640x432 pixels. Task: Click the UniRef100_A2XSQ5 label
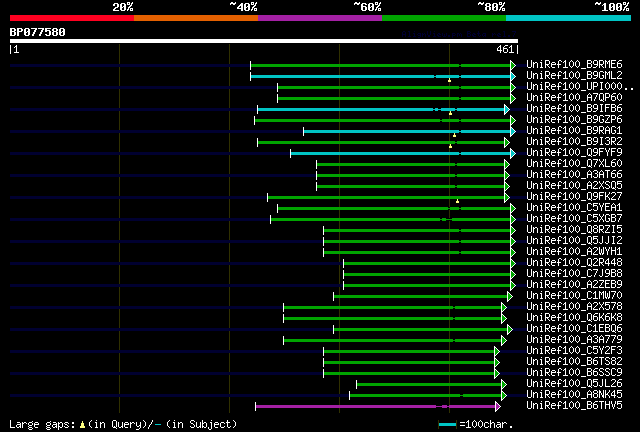tap(574, 186)
